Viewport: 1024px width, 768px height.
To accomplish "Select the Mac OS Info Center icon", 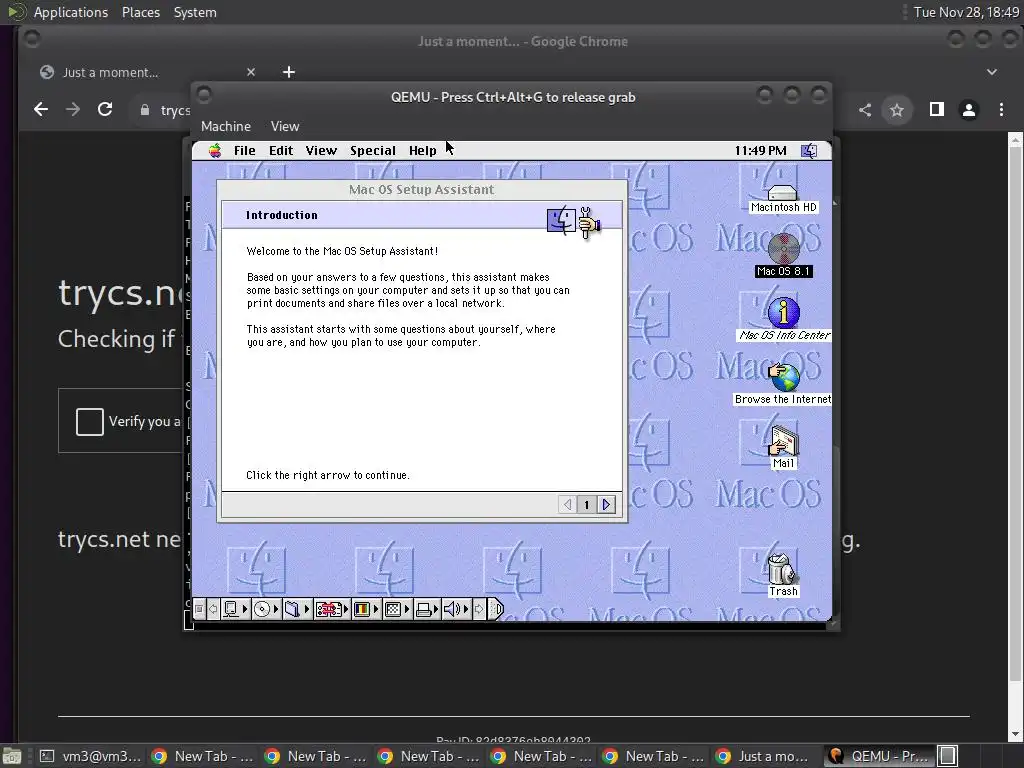I will [x=784, y=319].
